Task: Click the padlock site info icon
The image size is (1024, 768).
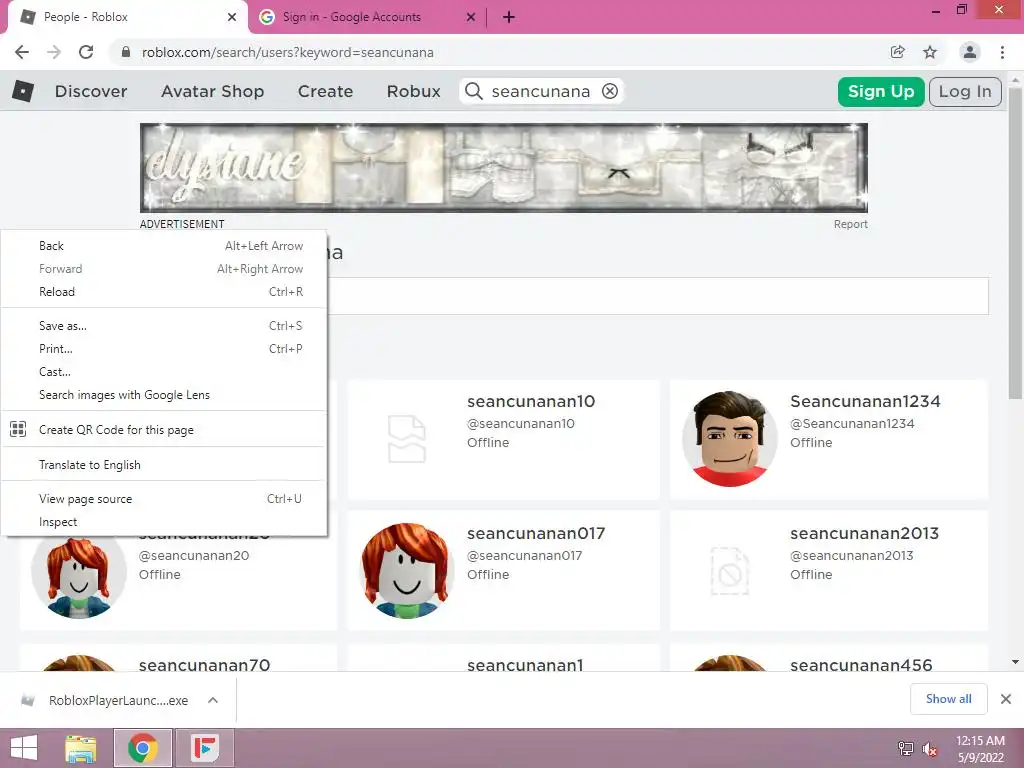Action: point(126,52)
